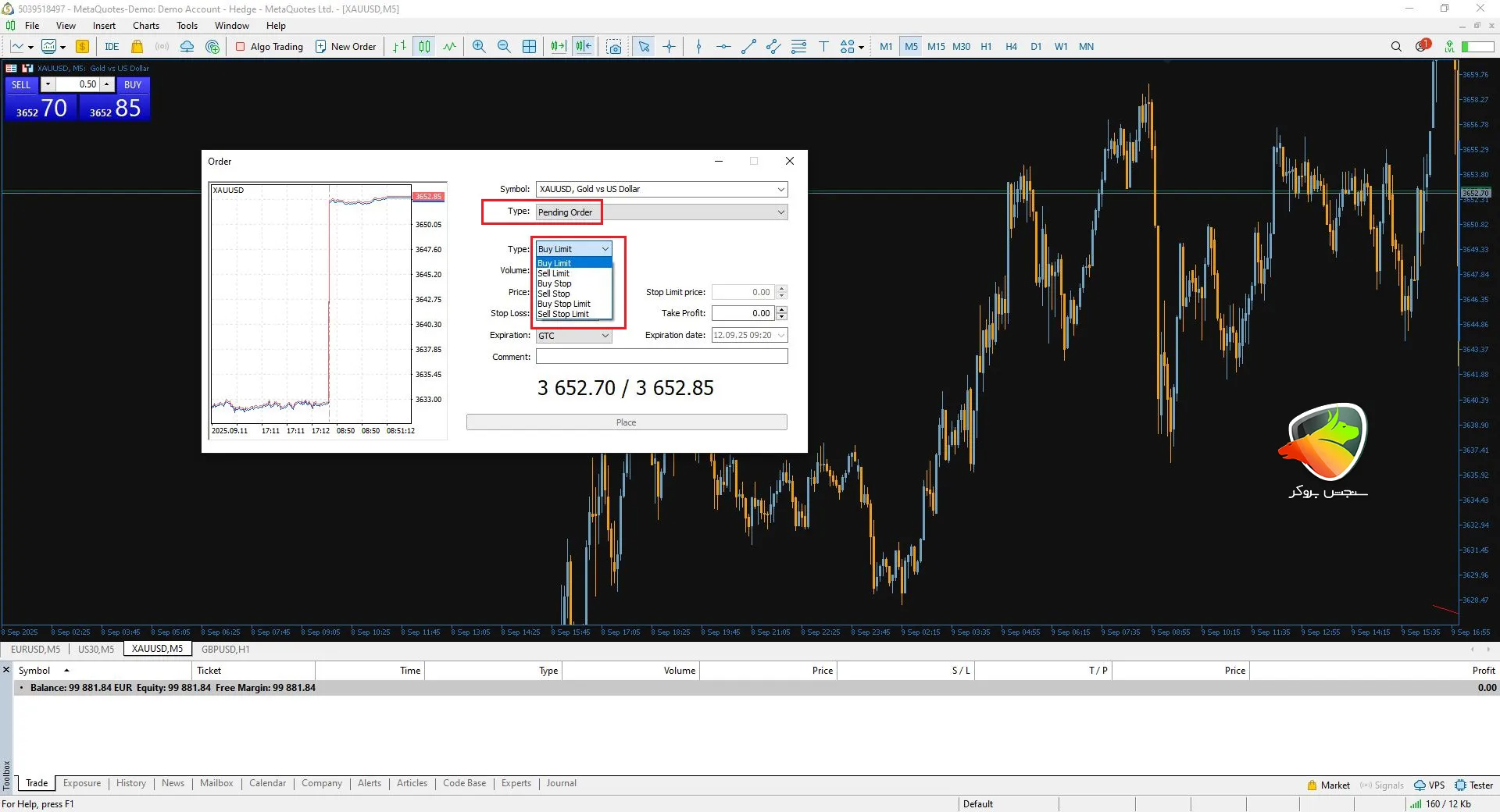Screen dimensions: 1500x812
Task: Click the blue SELL button
Action: (x=21, y=85)
